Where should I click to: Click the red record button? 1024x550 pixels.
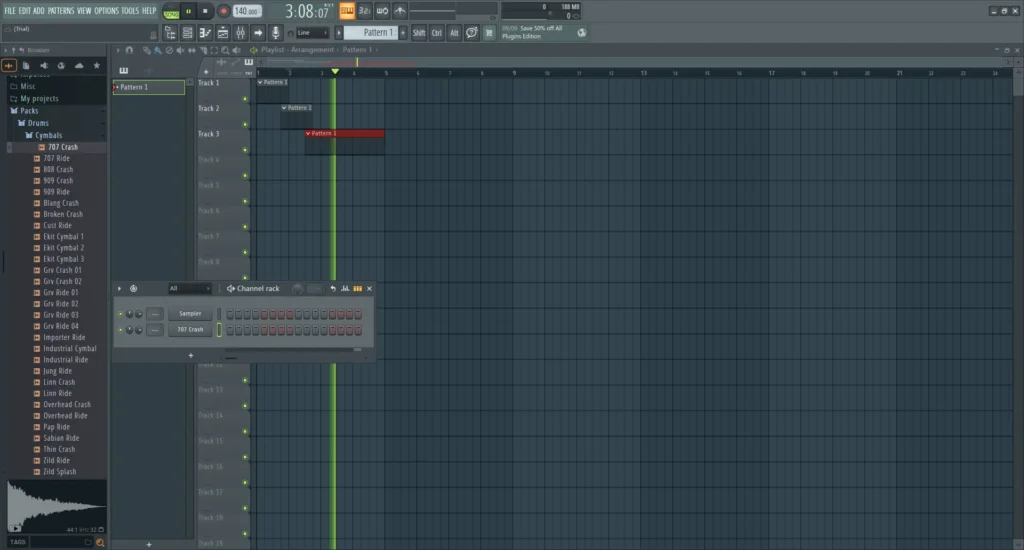pos(223,11)
